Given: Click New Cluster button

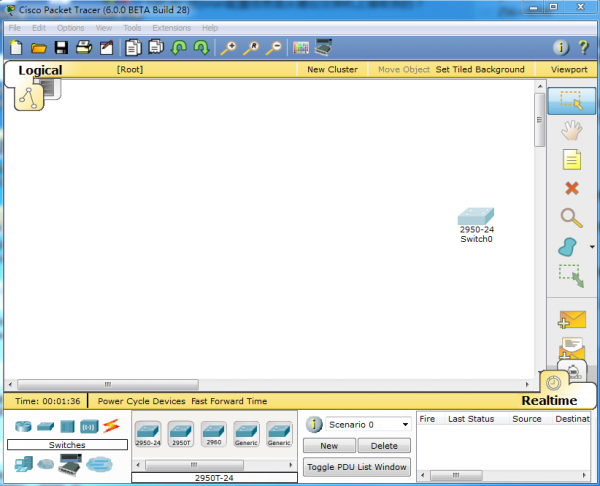Looking at the screenshot, I should tap(333, 69).
